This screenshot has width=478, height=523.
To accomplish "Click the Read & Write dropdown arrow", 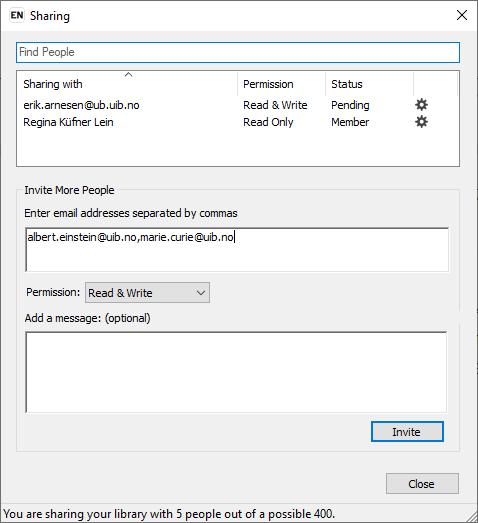I will pos(201,293).
